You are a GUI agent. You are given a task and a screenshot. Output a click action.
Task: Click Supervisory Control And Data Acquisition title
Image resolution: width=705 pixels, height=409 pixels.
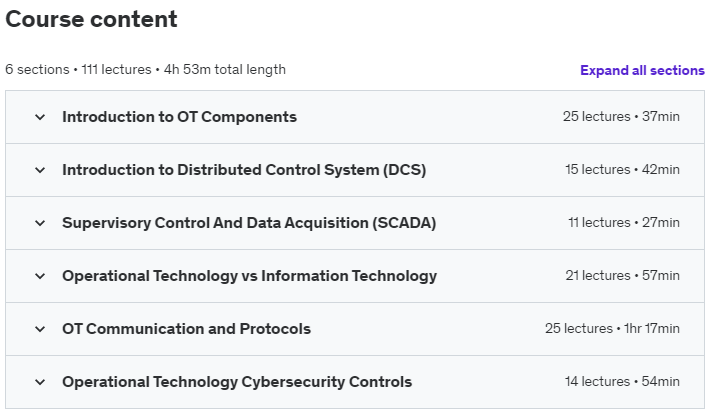pos(249,223)
